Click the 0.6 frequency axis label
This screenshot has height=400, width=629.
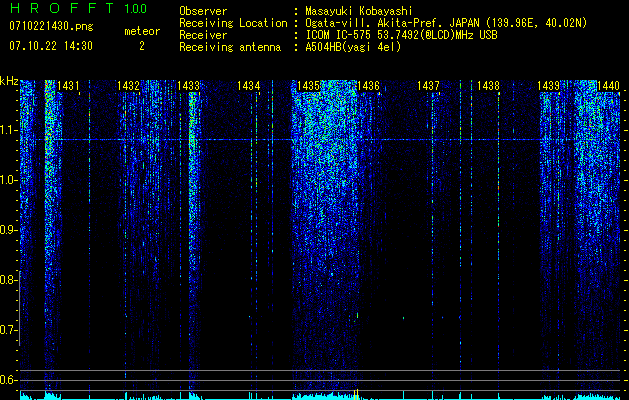(8, 380)
